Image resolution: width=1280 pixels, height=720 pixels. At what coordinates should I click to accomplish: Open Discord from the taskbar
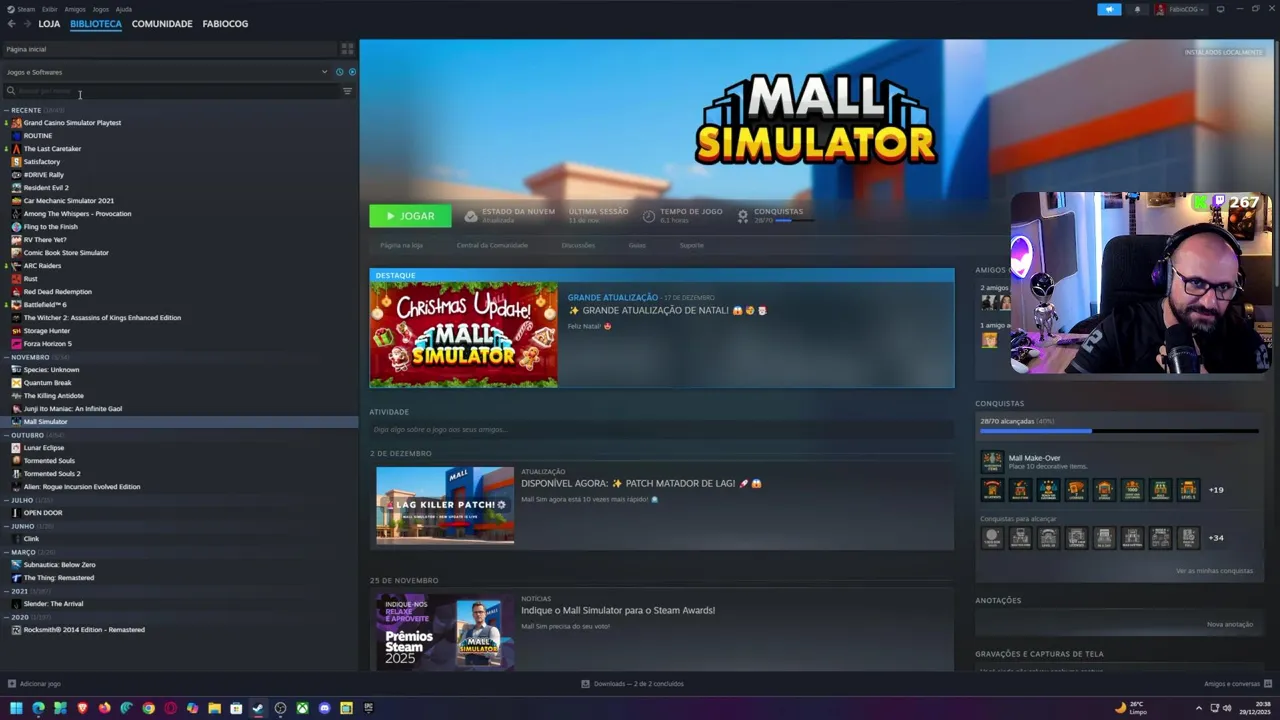point(324,708)
